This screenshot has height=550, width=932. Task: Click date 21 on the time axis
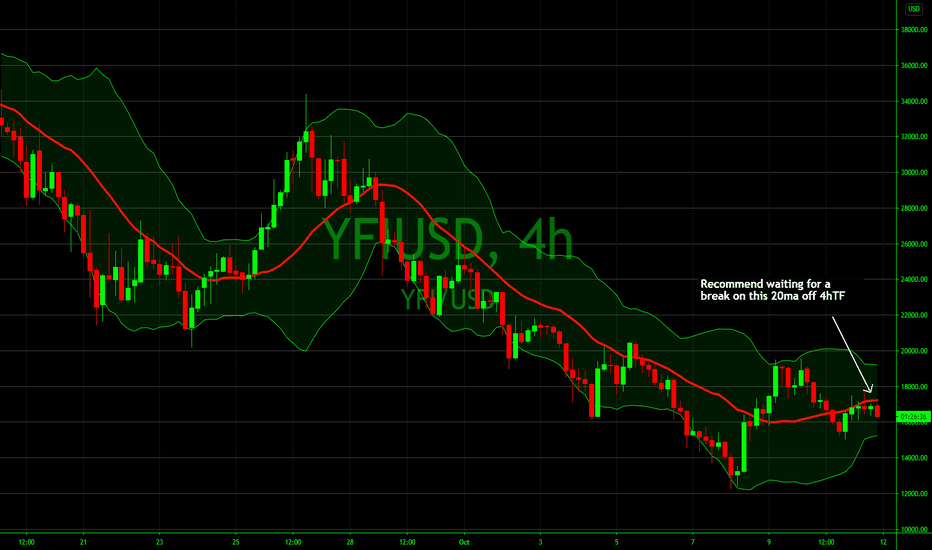click(x=84, y=542)
